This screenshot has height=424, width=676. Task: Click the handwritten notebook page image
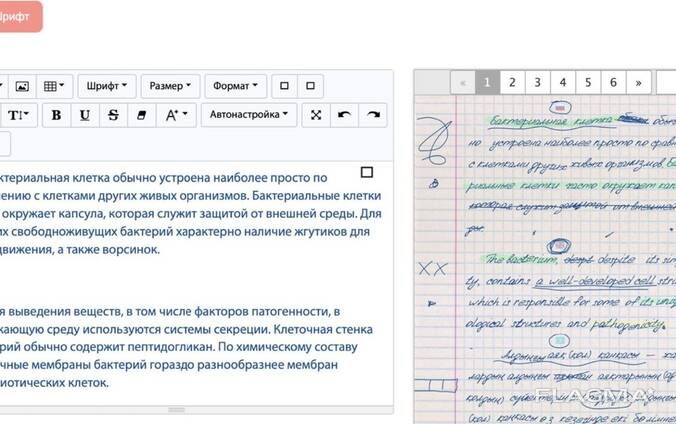(x=545, y=260)
